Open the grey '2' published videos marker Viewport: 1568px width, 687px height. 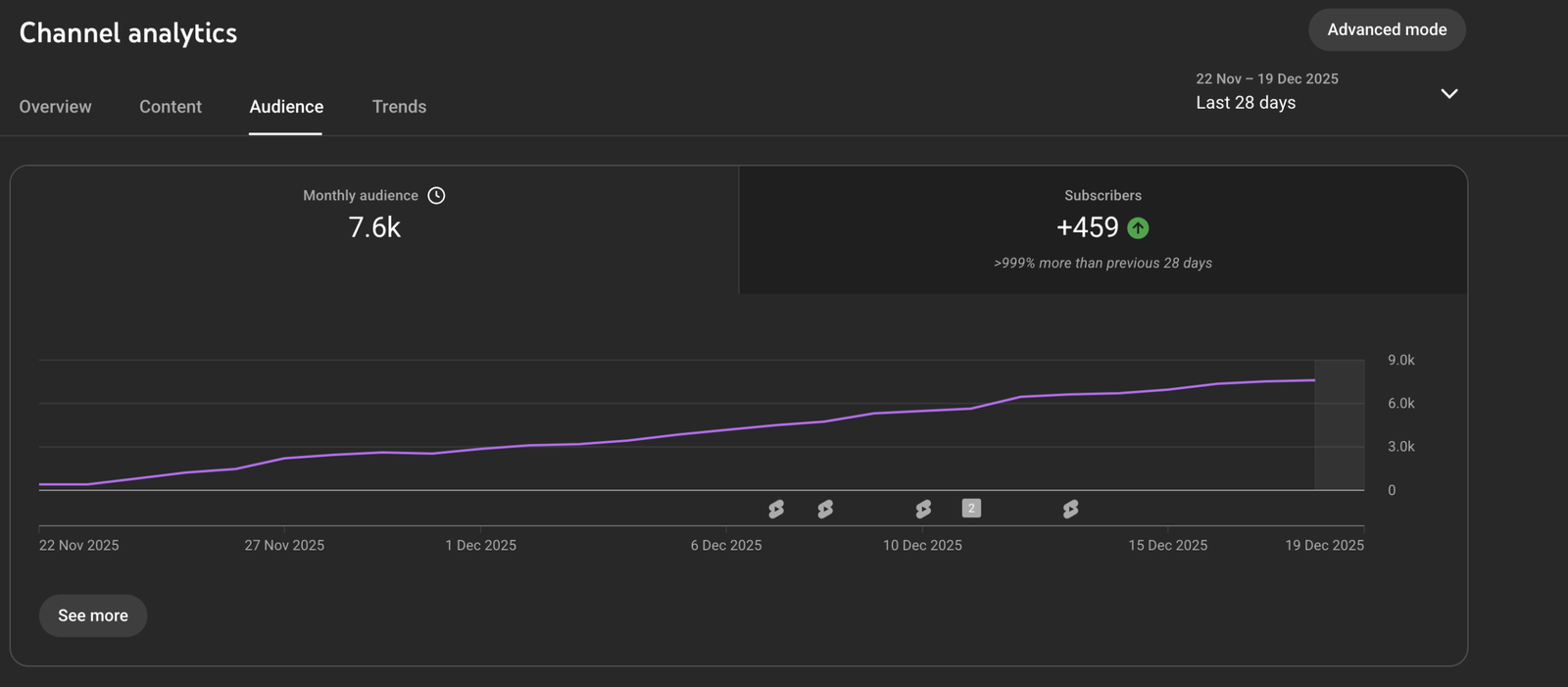[971, 508]
